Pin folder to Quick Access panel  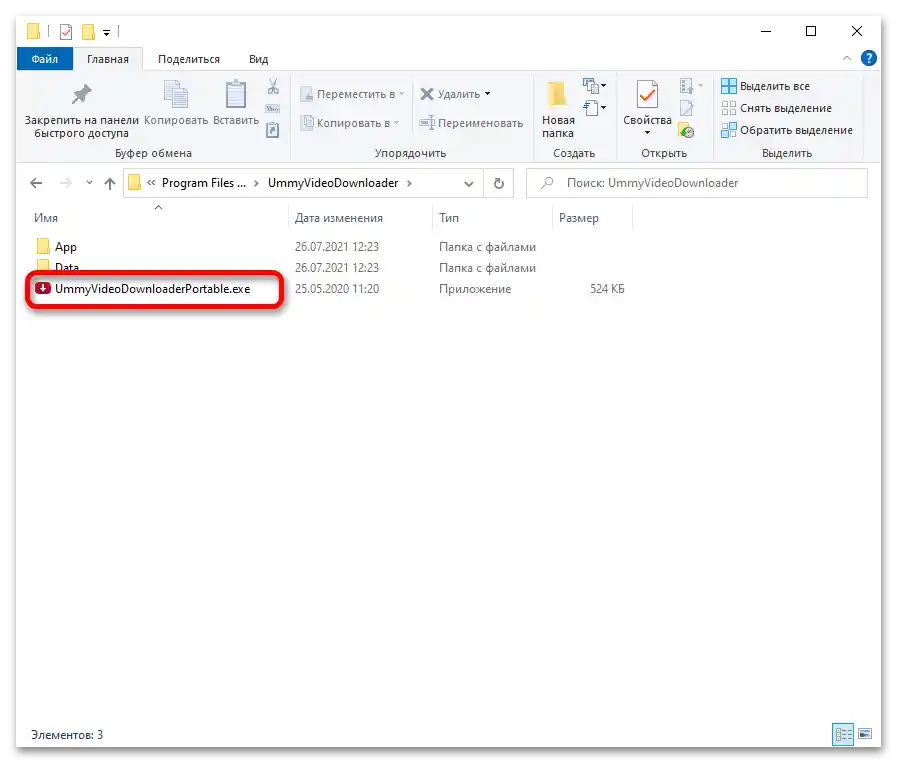81,111
